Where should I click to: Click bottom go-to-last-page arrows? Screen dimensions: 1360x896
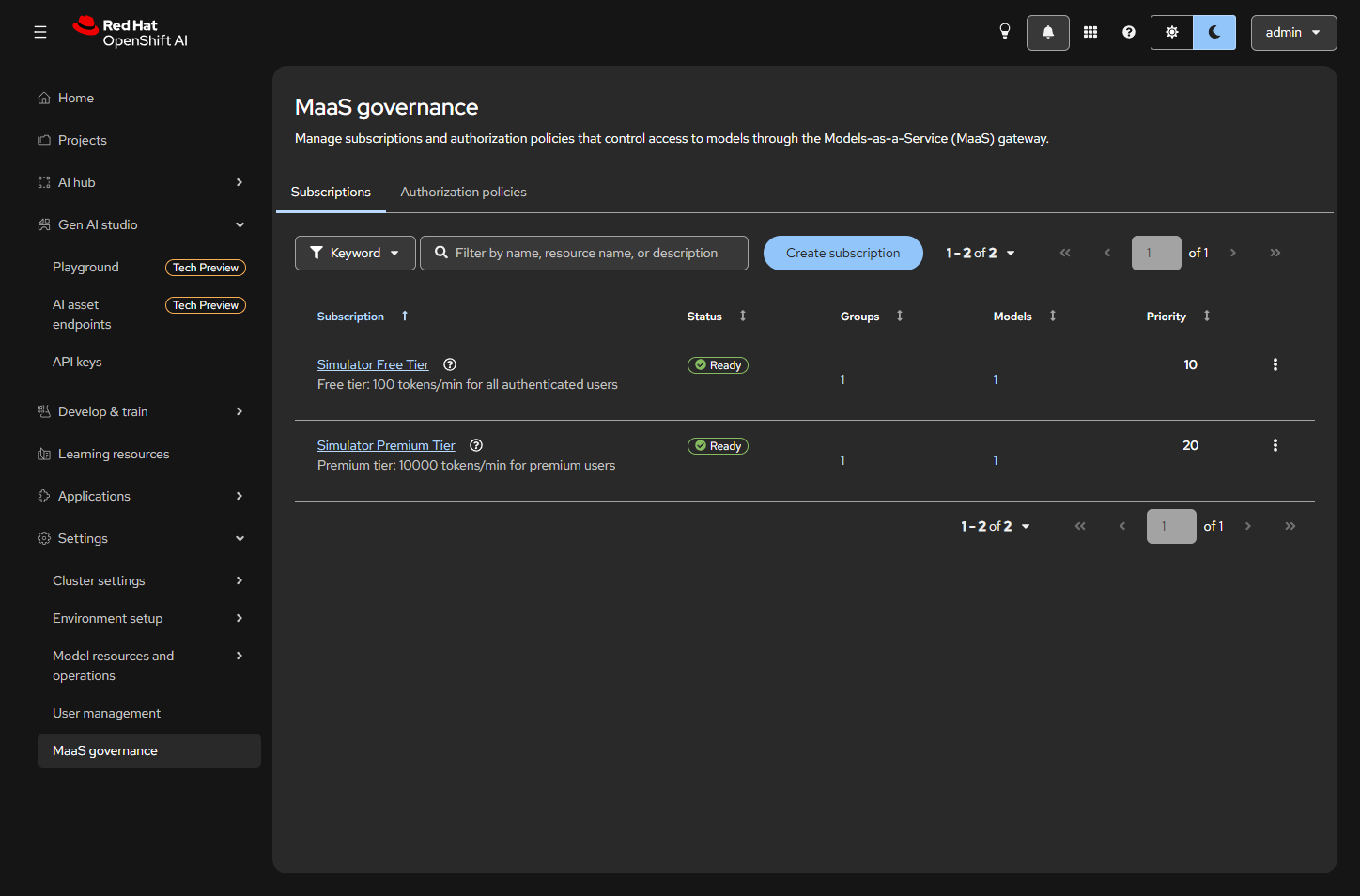(x=1290, y=526)
